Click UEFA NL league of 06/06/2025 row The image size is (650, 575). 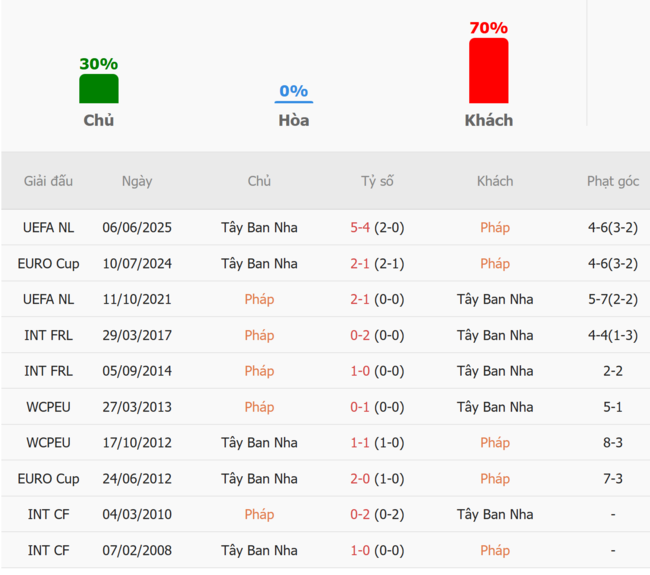pyautogui.click(x=48, y=228)
